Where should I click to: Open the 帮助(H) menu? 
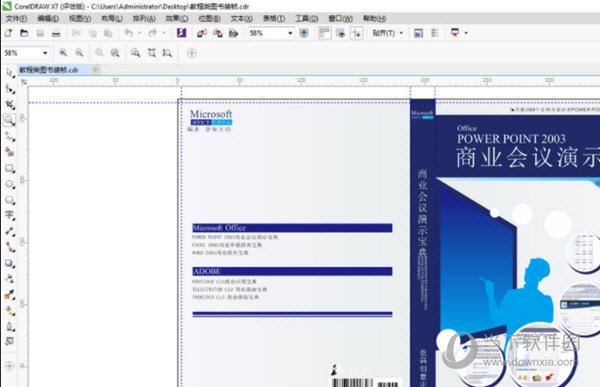(374, 18)
